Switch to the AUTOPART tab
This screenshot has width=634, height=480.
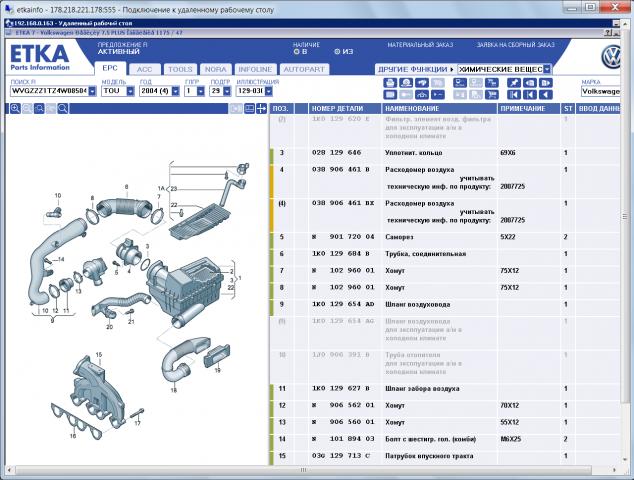[x=304, y=69]
